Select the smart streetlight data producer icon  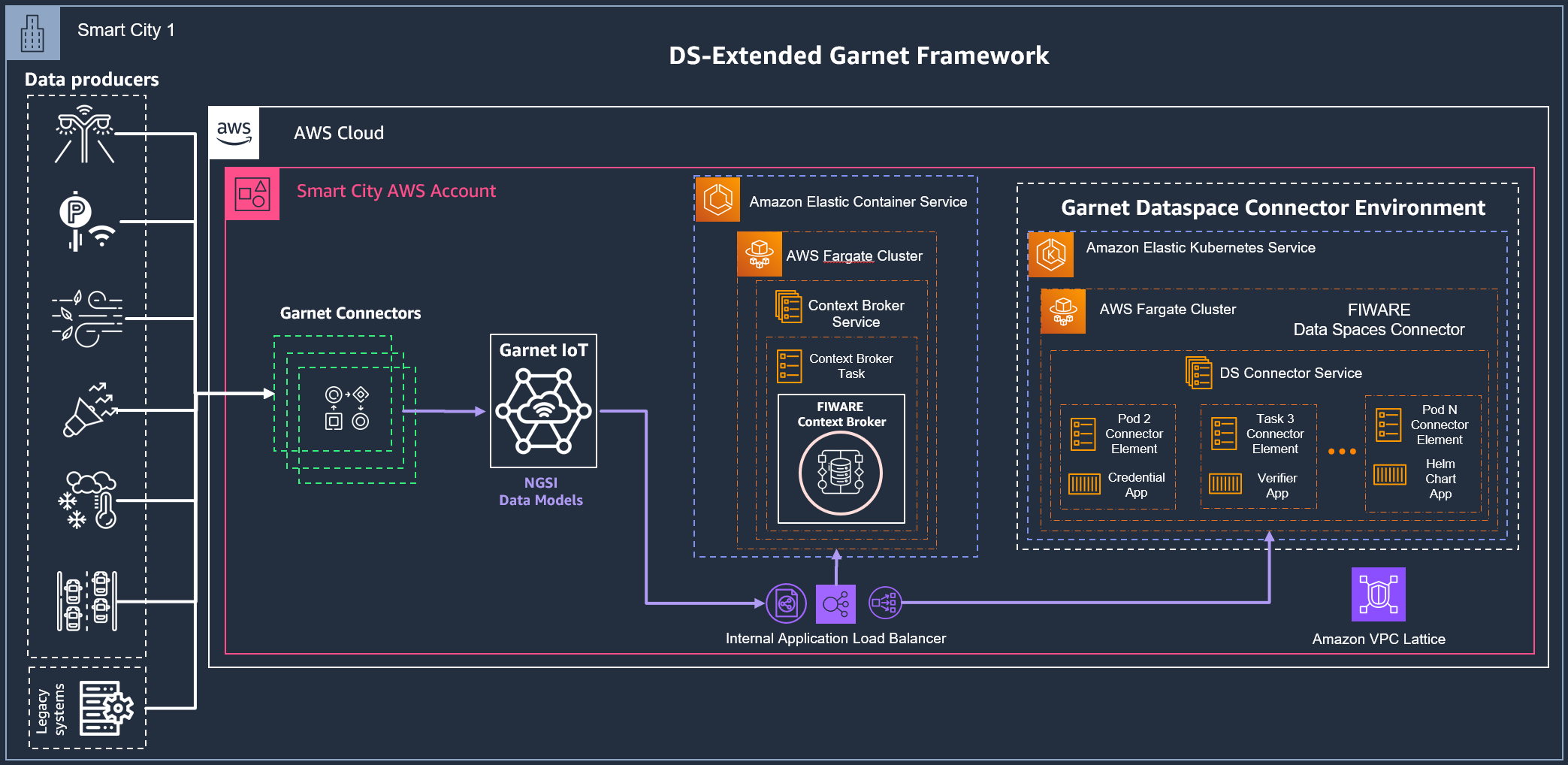(84, 135)
